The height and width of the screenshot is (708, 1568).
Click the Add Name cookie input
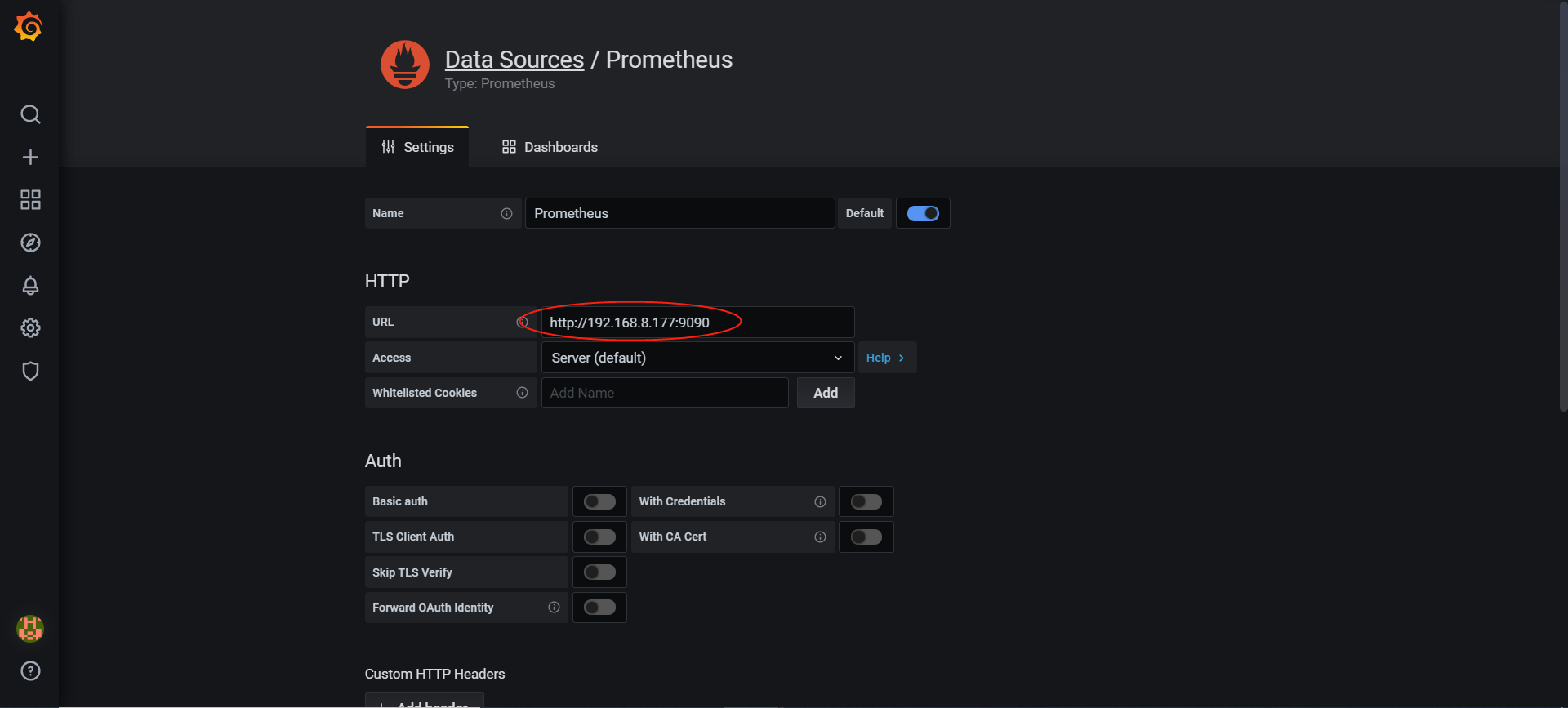click(x=665, y=393)
